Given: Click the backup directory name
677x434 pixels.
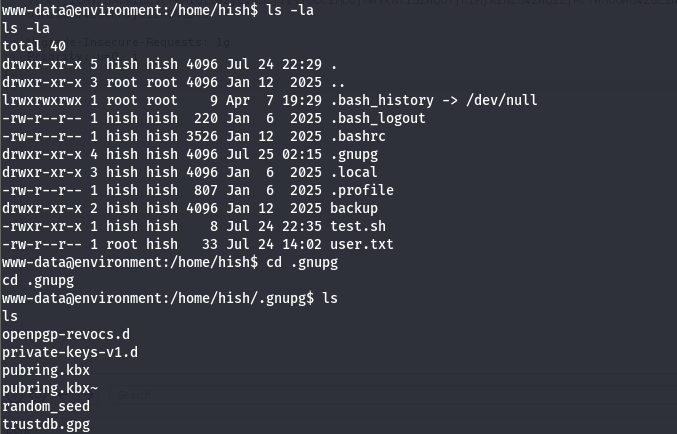Looking at the screenshot, I should point(353,208).
